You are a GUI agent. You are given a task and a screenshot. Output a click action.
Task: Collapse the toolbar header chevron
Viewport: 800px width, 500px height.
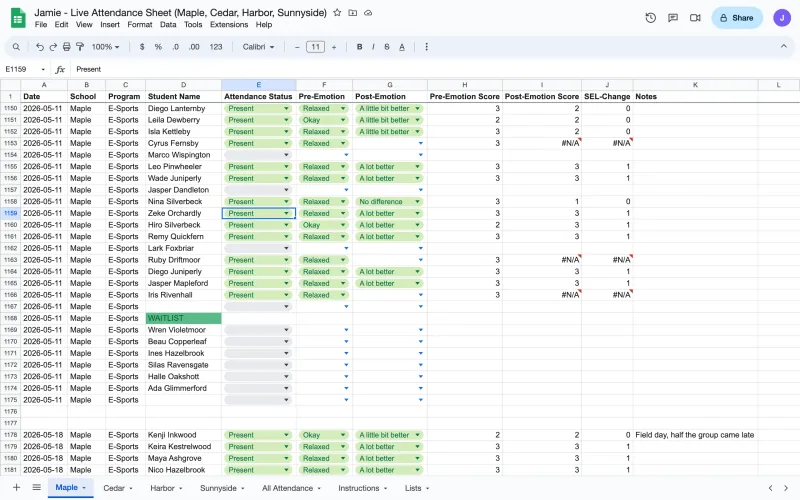coord(783,46)
